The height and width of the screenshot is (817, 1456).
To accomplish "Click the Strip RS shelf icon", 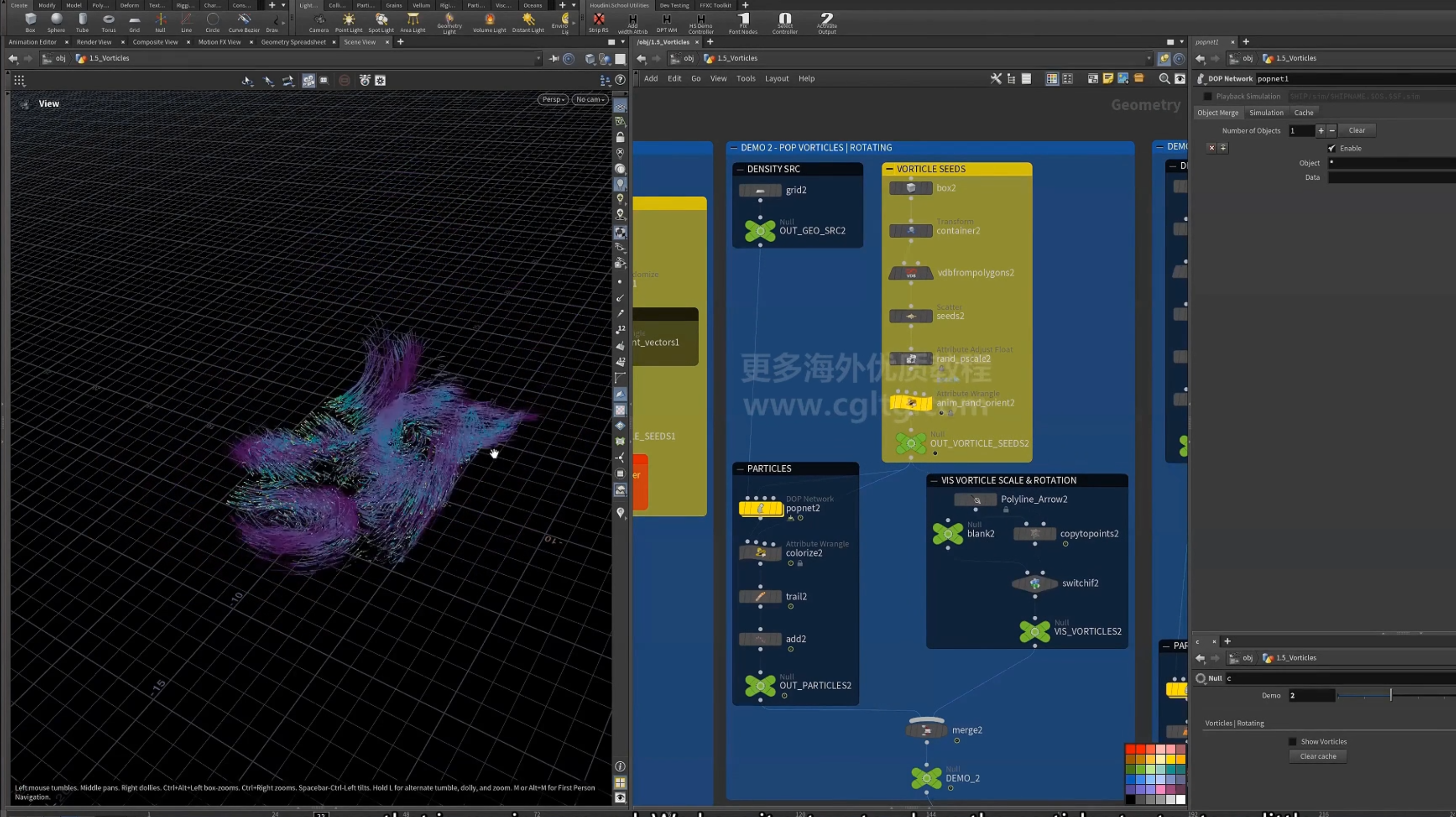I will (599, 22).
